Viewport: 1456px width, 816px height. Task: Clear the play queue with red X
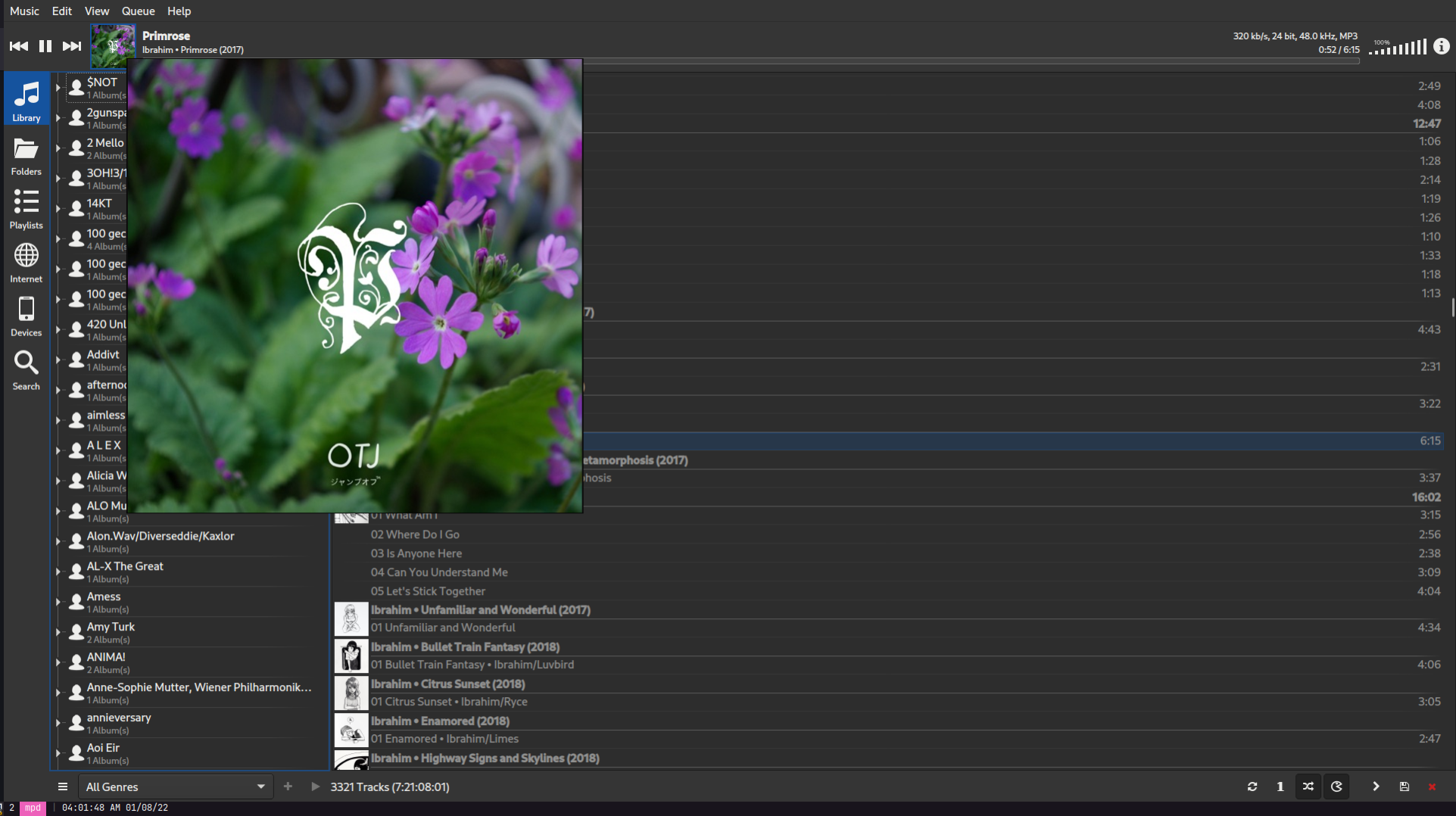[1432, 787]
